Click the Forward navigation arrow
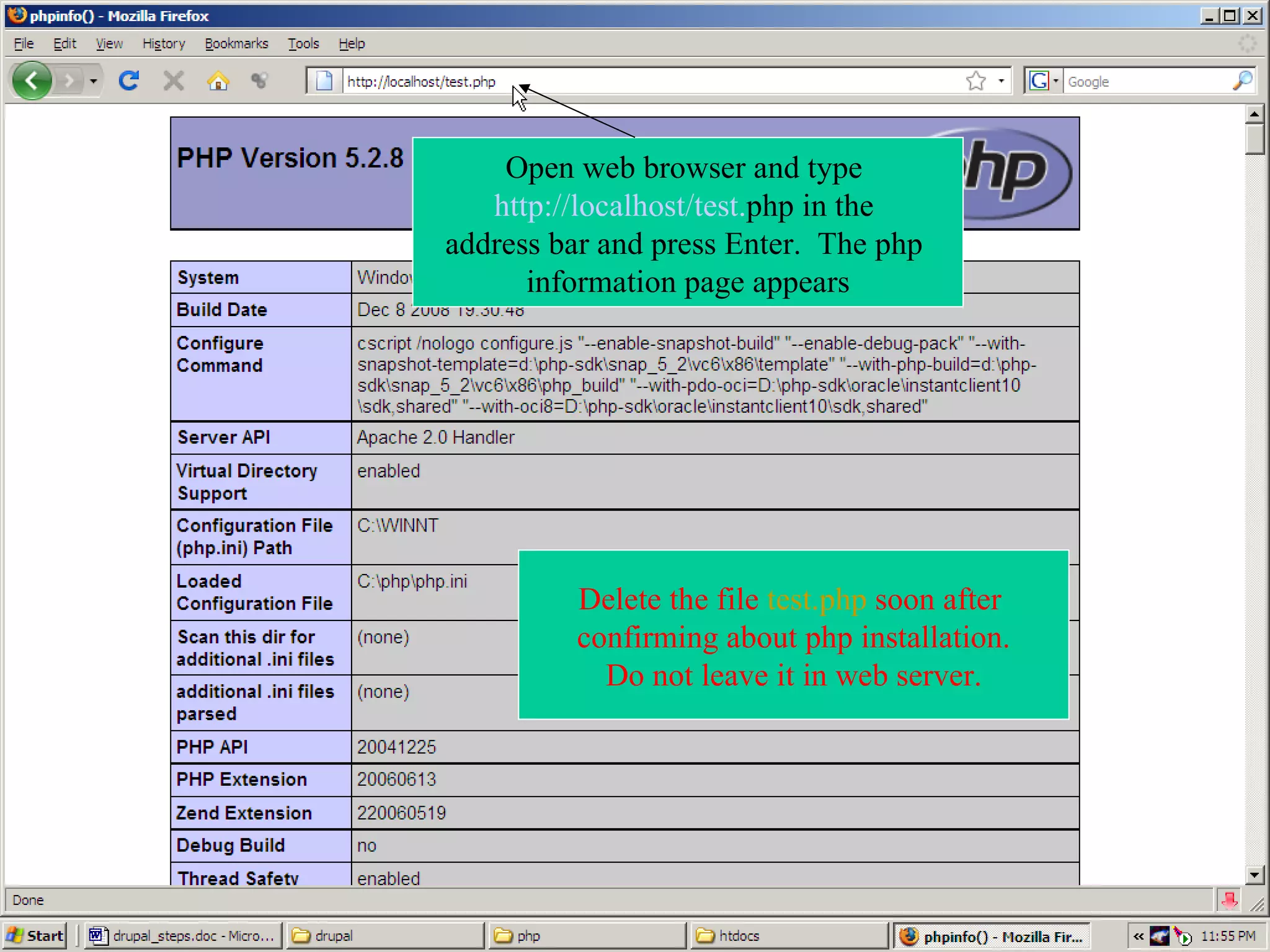The height and width of the screenshot is (952, 1270). (69, 81)
